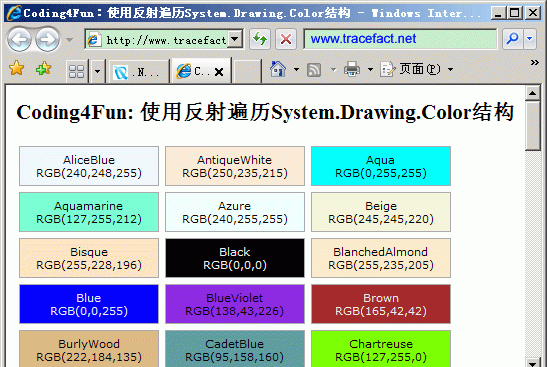Open the 页面(P) Page menu

pyautogui.click(x=417, y=69)
